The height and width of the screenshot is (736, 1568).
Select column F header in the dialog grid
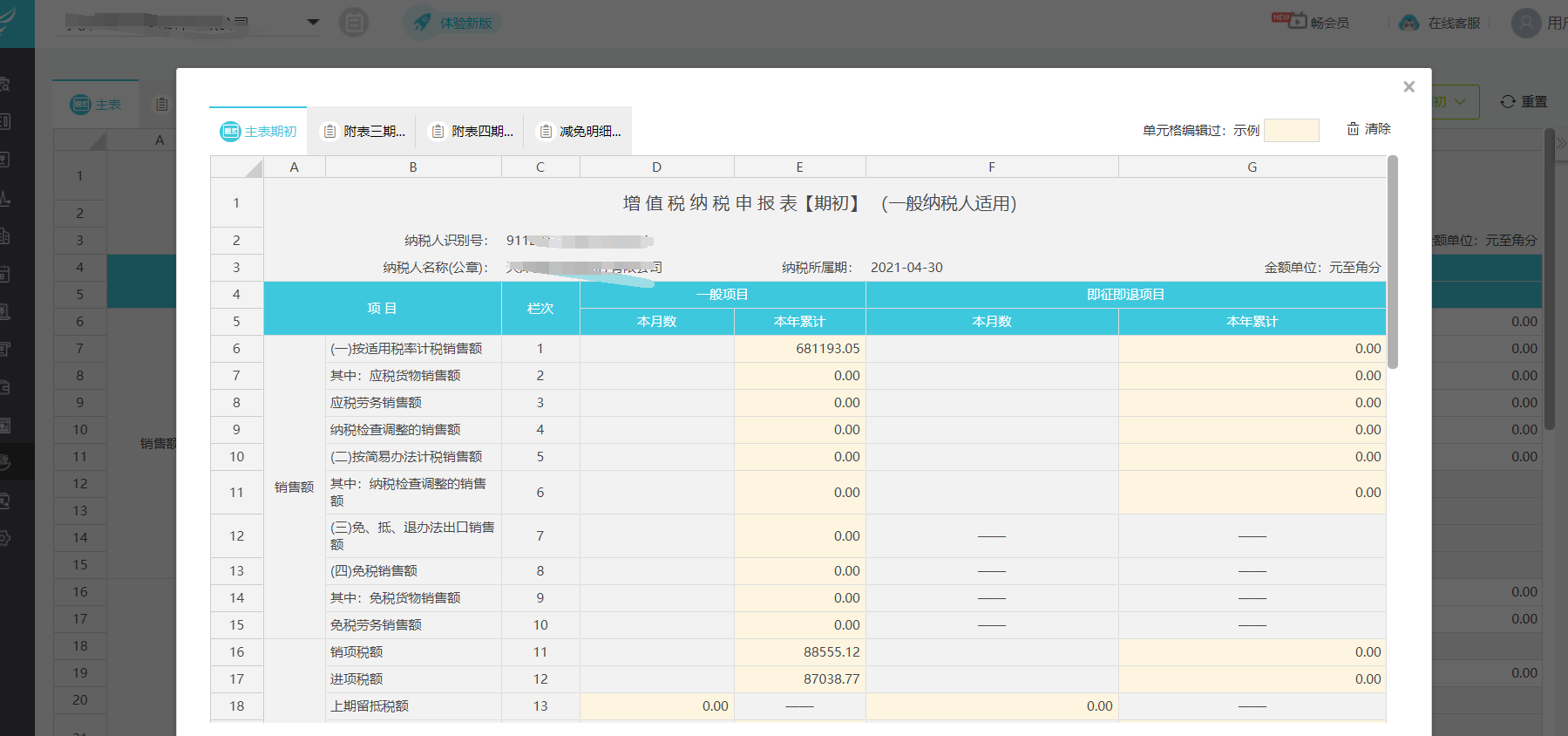click(991, 167)
